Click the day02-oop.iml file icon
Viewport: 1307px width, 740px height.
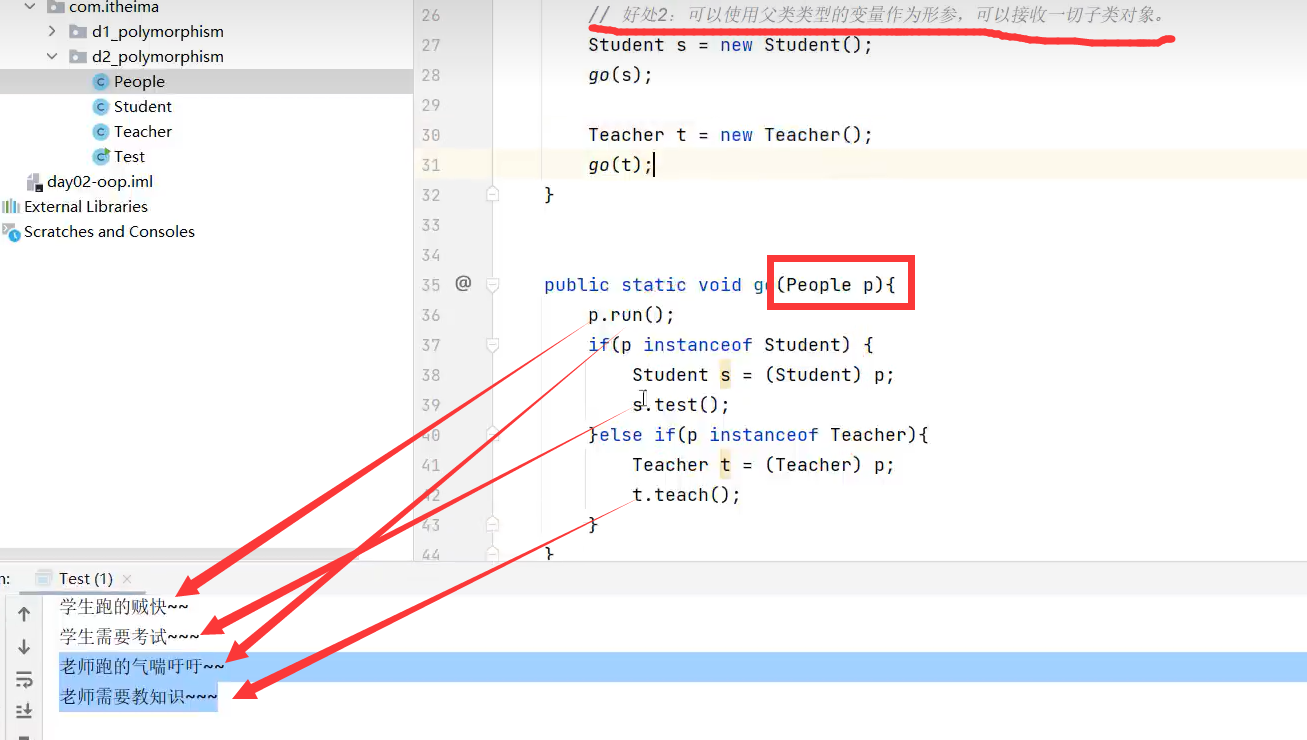pyautogui.click(x=35, y=182)
